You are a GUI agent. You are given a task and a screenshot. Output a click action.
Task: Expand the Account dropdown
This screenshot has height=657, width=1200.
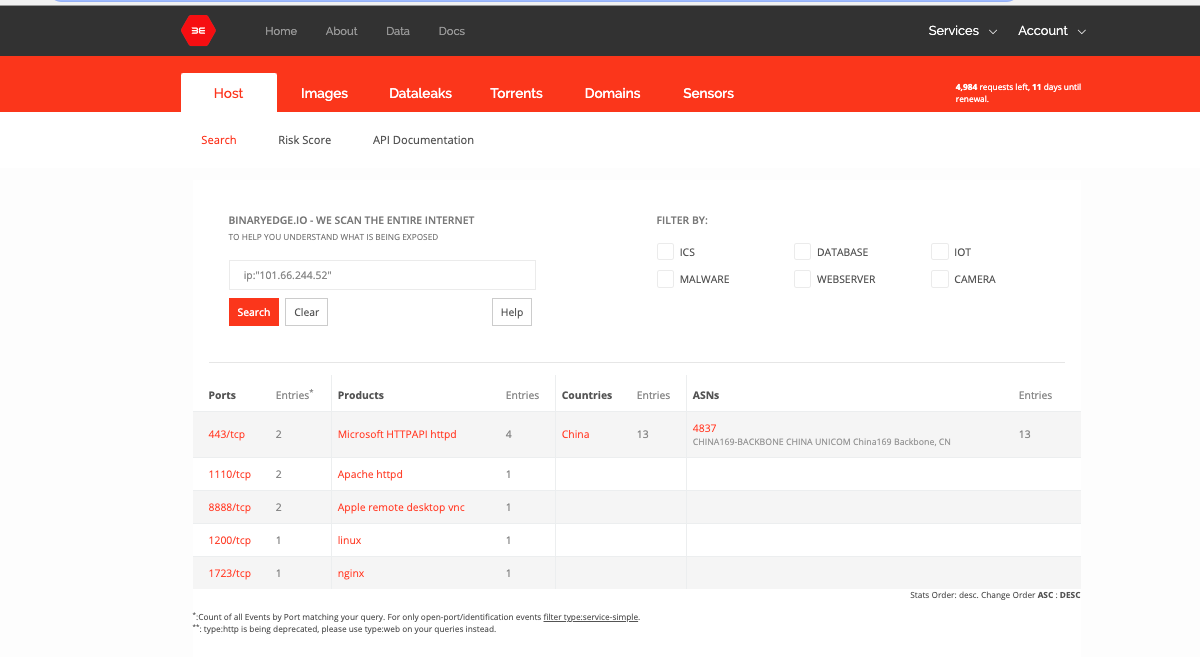tap(1051, 31)
